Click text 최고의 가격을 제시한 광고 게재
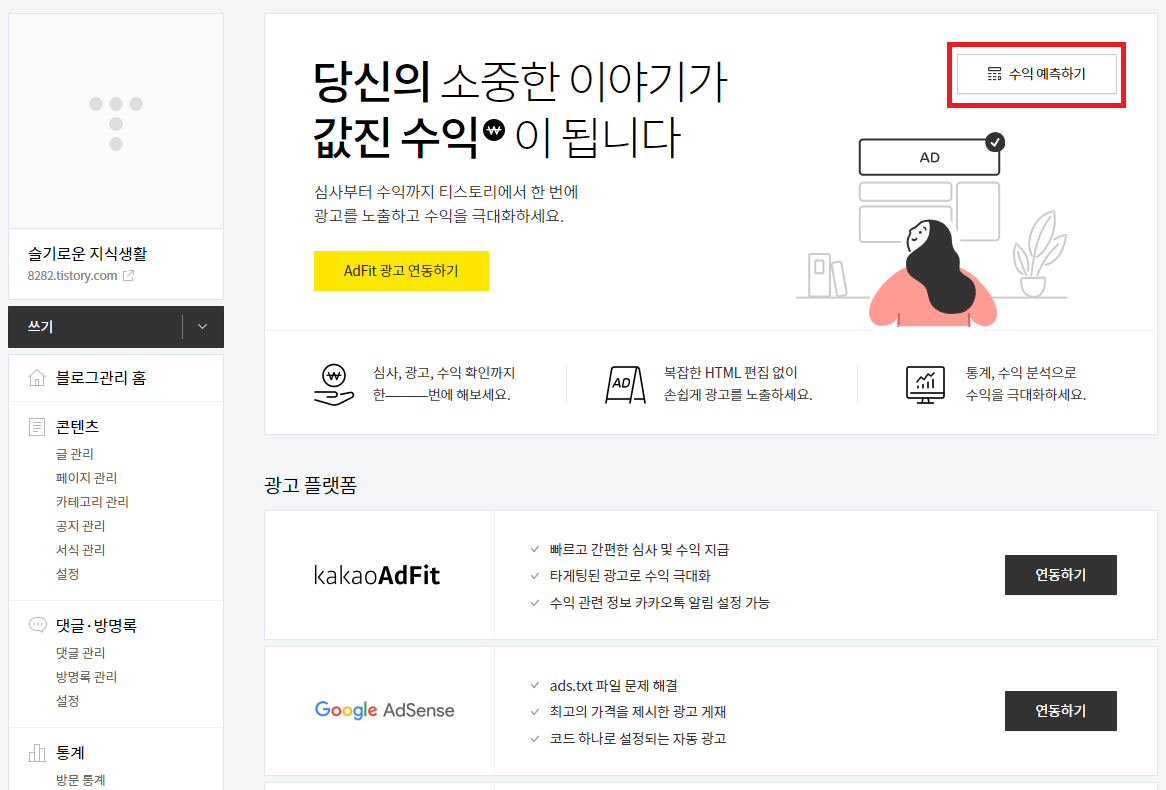This screenshot has width=1166, height=790. tap(638, 712)
